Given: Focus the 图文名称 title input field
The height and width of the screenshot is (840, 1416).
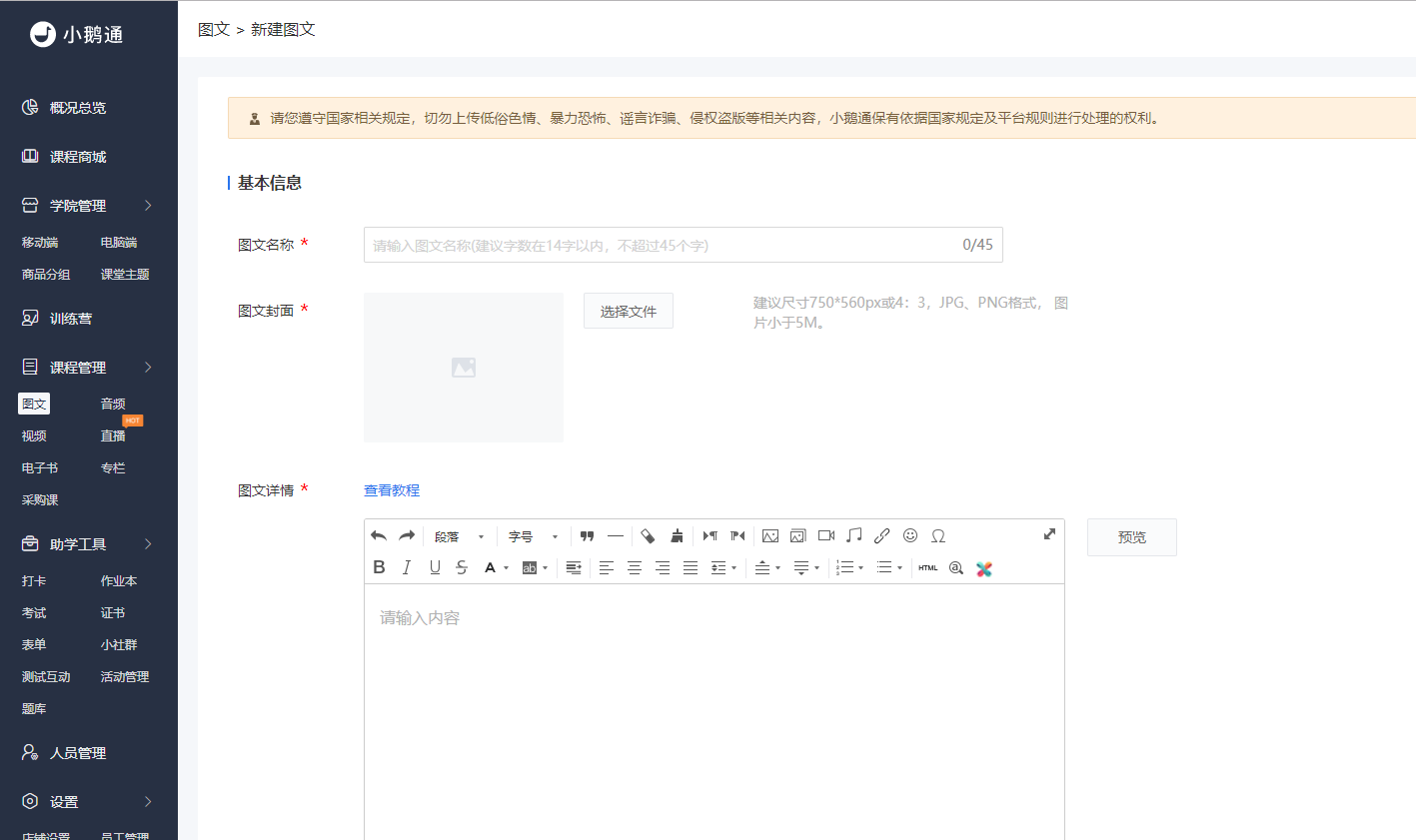Looking at the screenshot, I should point(684,245).
